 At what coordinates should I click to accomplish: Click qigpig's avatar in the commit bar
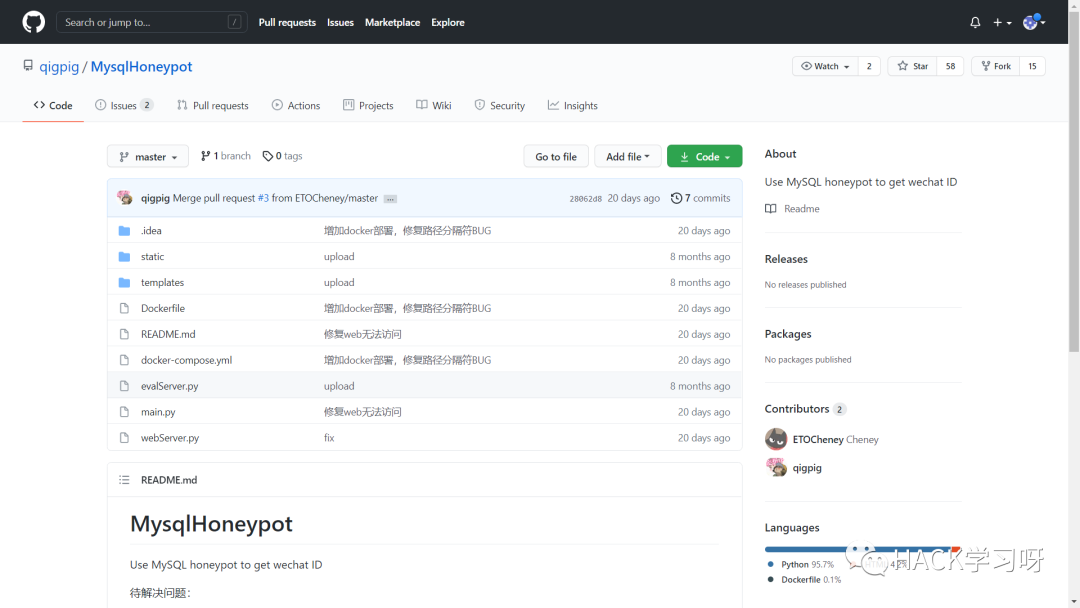tap(125, 198)
